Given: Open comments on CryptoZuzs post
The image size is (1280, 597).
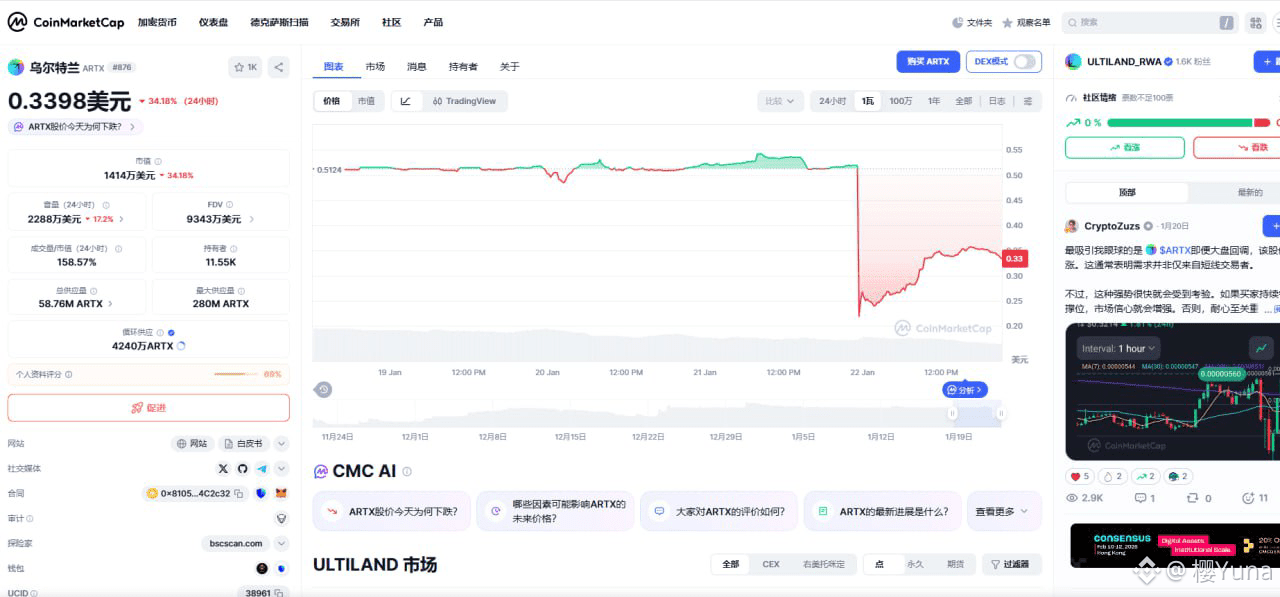Looking at the screenshot, I should [1145, 498].
